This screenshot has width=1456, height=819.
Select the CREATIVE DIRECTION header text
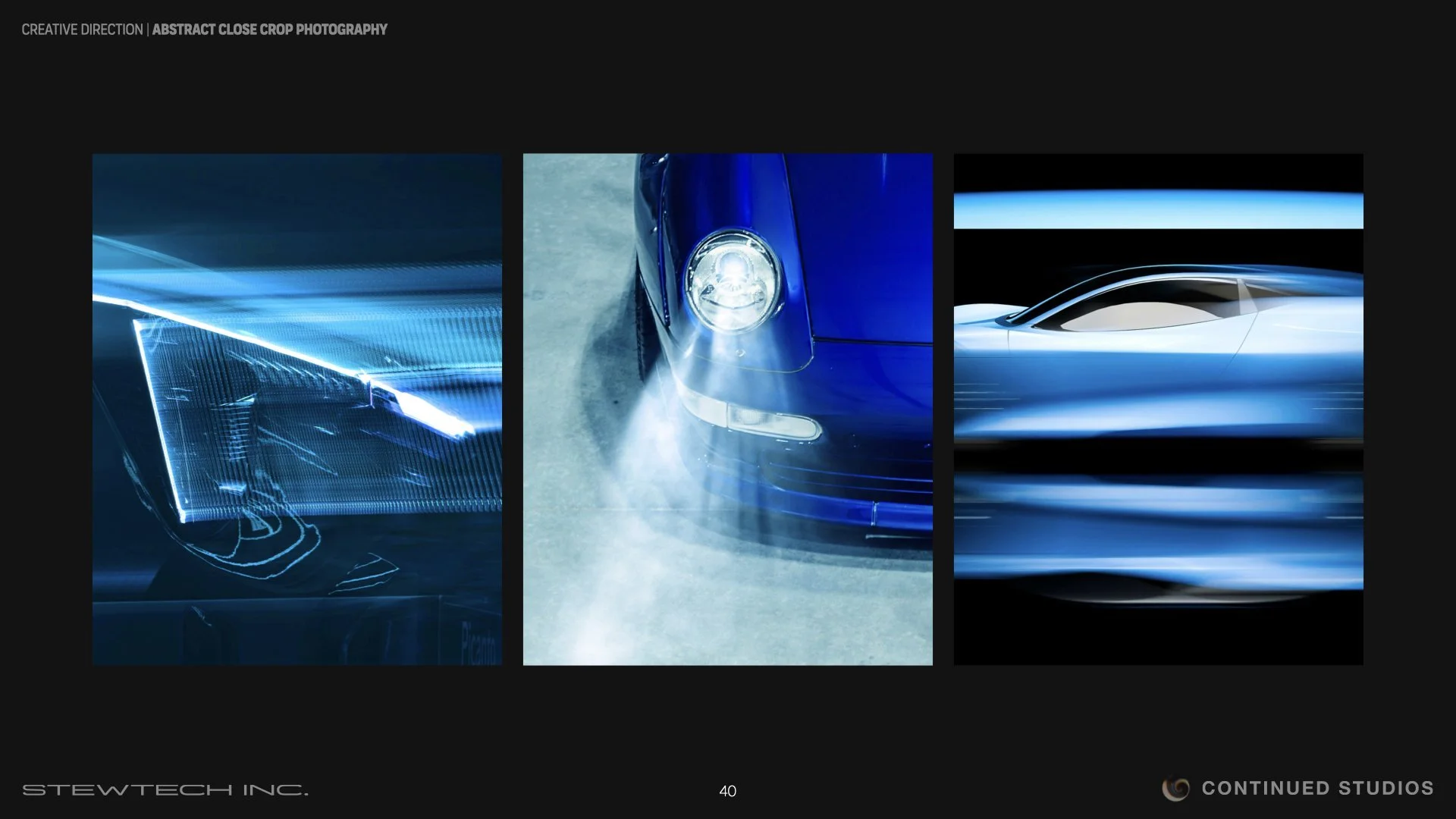(82, 30)
